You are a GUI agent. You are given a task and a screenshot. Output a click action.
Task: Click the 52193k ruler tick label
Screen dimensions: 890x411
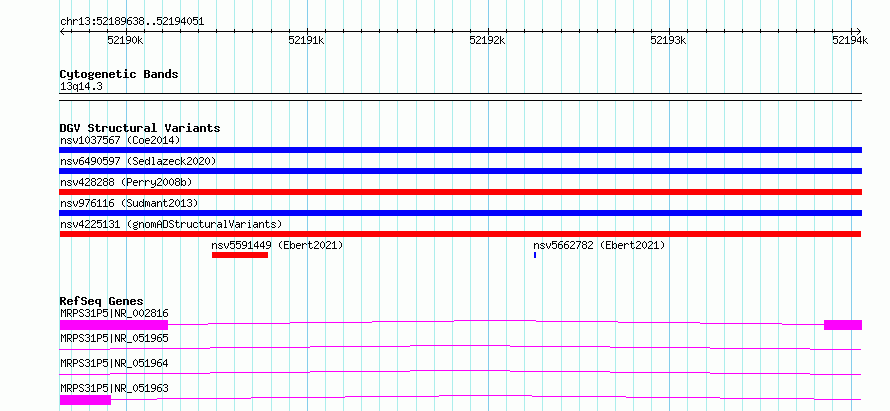669,40
